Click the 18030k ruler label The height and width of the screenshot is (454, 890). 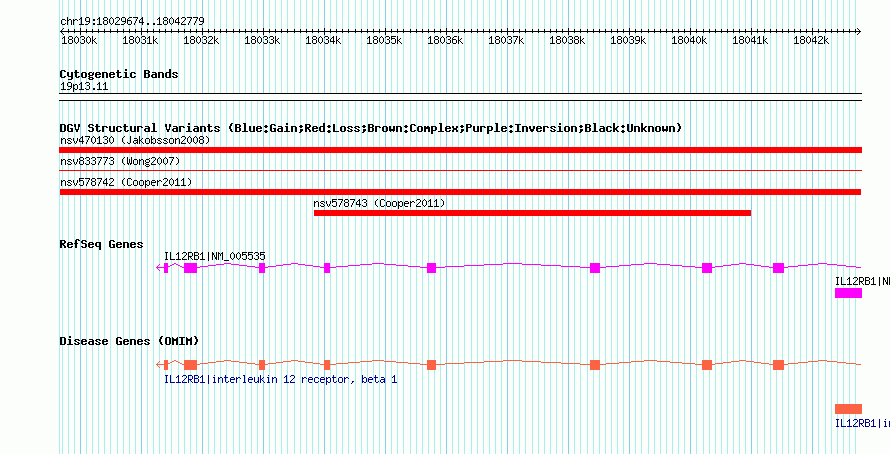79,40
